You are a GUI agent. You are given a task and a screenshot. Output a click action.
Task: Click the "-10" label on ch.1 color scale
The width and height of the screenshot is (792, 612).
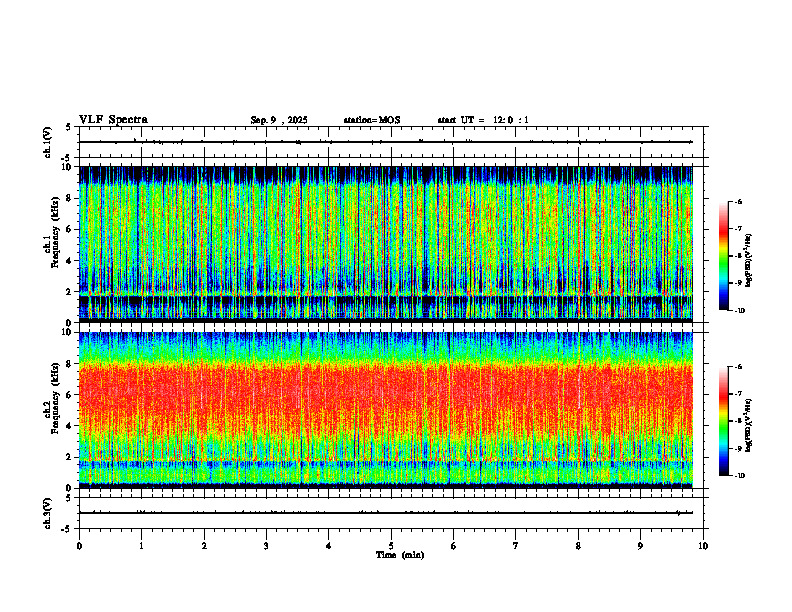[740, 311]
